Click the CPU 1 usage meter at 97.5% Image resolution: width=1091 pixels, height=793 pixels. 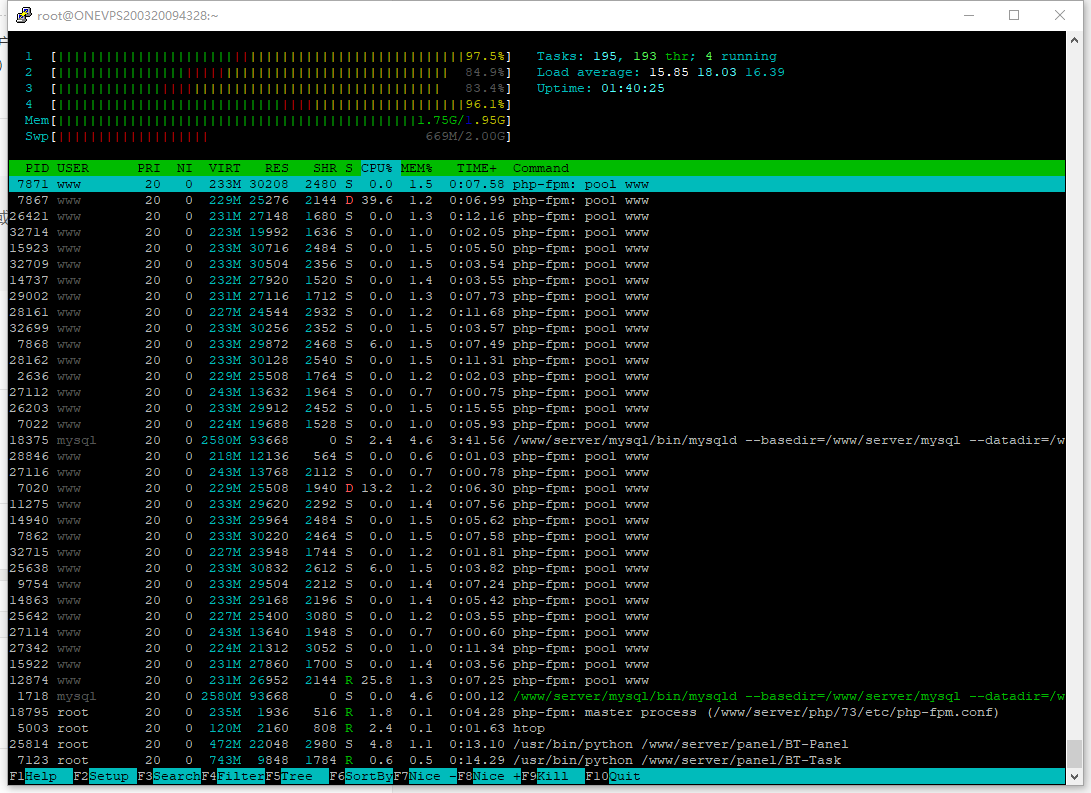coord(268,56)
